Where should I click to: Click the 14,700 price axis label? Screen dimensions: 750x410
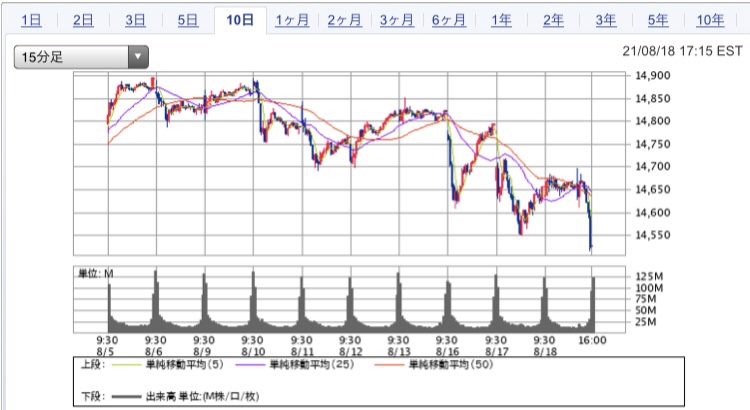tap(652, 166)
